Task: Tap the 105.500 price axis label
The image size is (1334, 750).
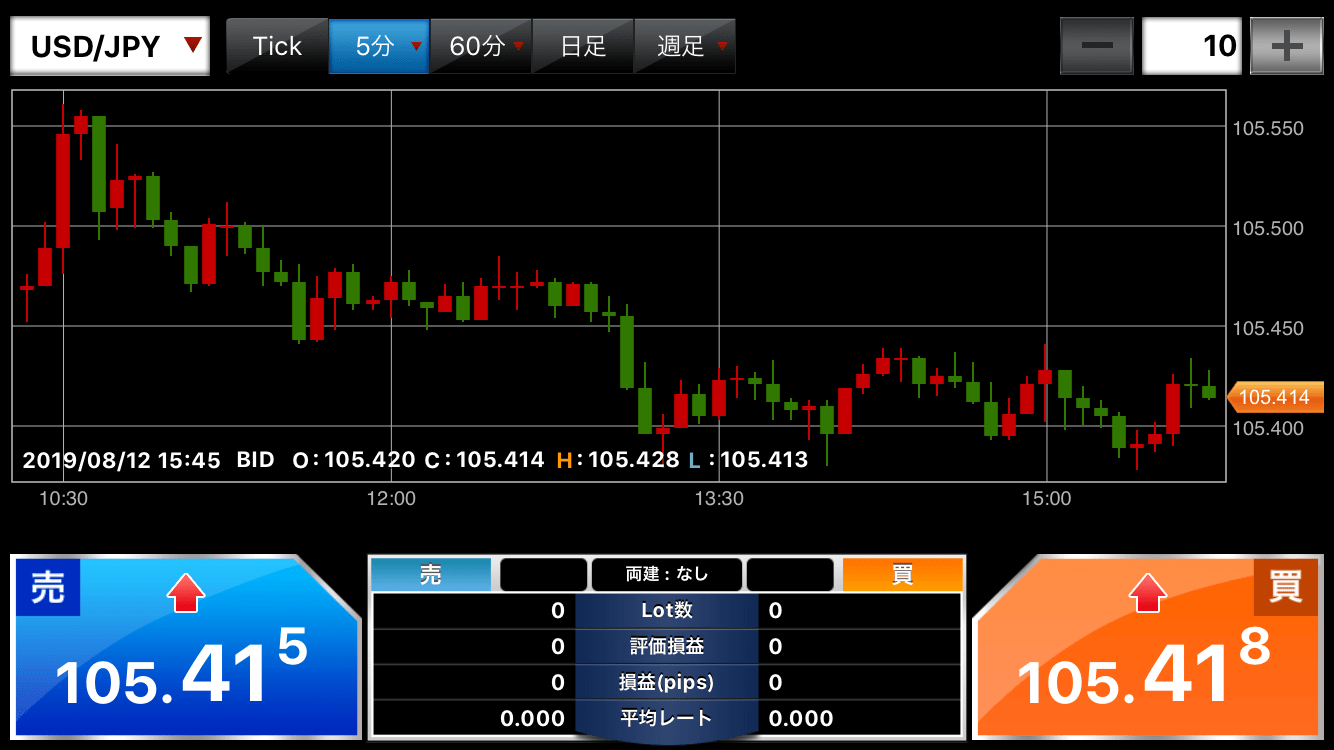Action: 1268,228
